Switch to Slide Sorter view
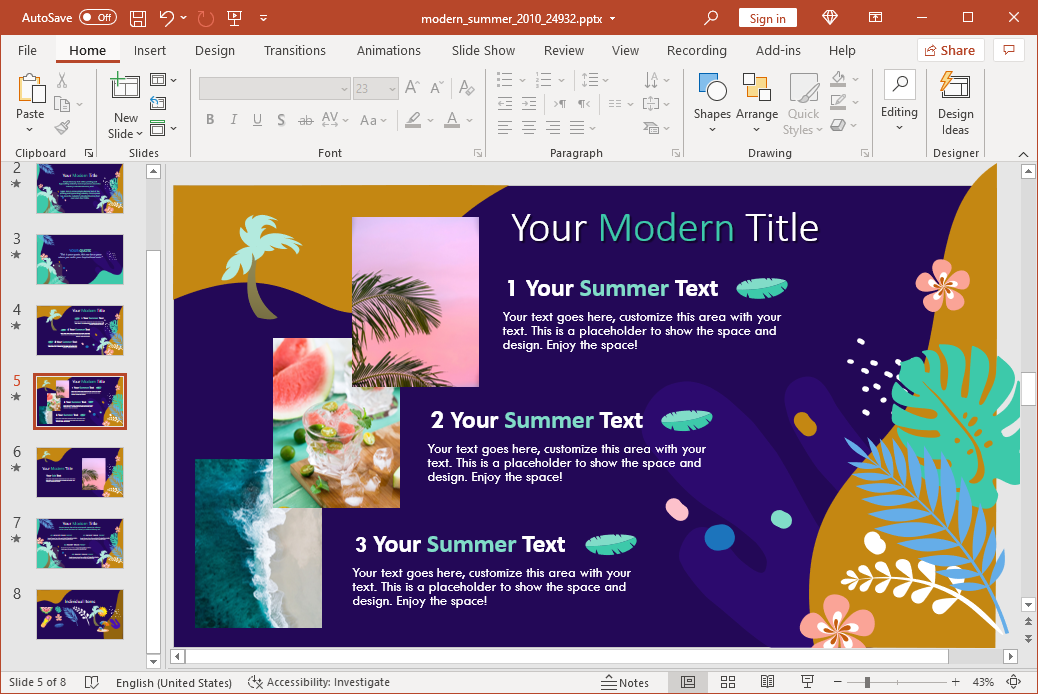The width and height of the screenshot is (1038, 694). (x=728, y=682)
